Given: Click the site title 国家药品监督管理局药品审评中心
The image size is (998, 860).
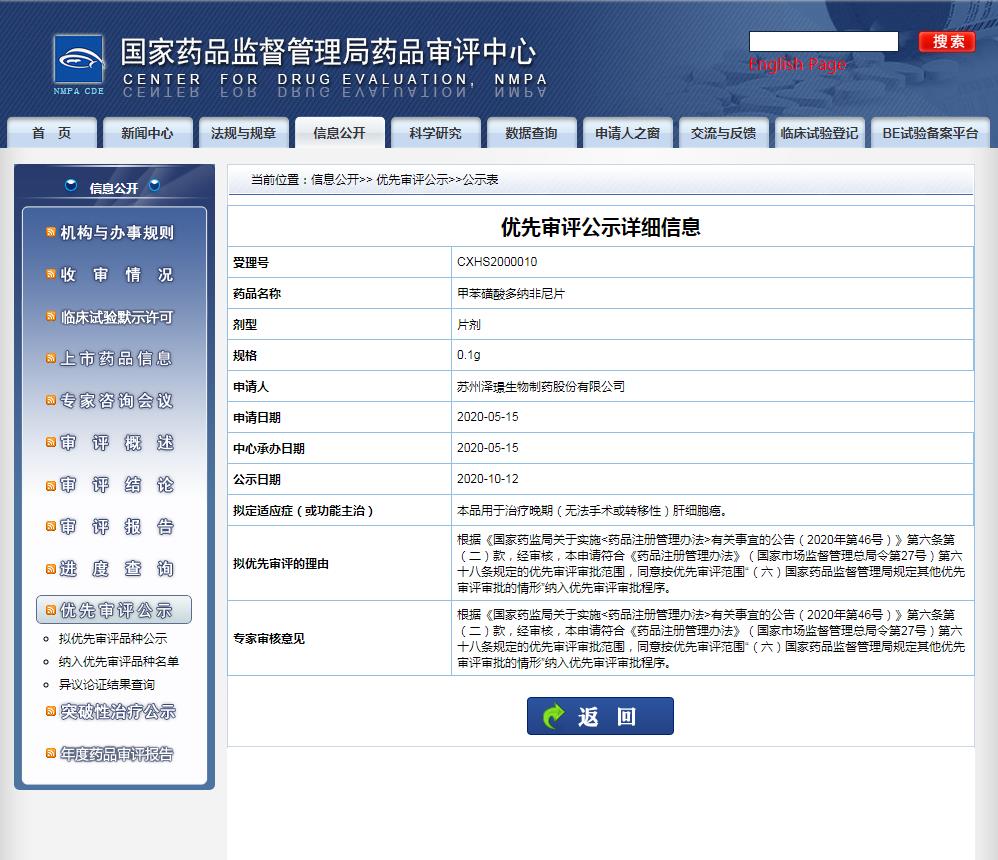Looking at the screenshot, I should click(328, 52).
